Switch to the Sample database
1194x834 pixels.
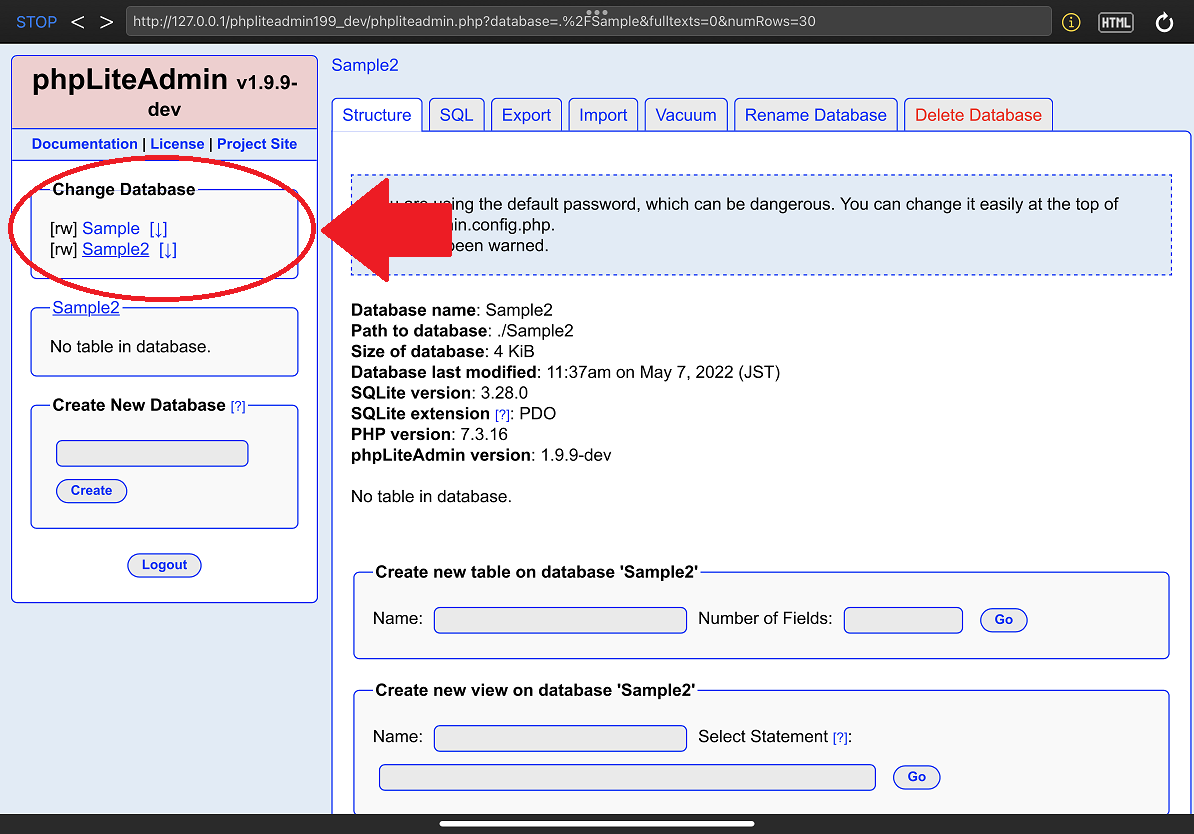(111, 228)
